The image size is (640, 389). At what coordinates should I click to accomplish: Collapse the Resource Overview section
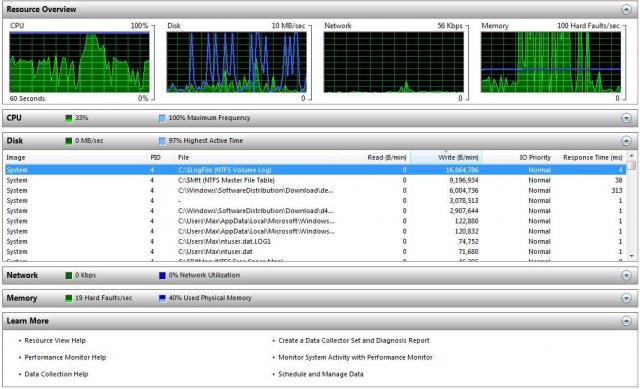pyautogui.click(x=626, y=9)
